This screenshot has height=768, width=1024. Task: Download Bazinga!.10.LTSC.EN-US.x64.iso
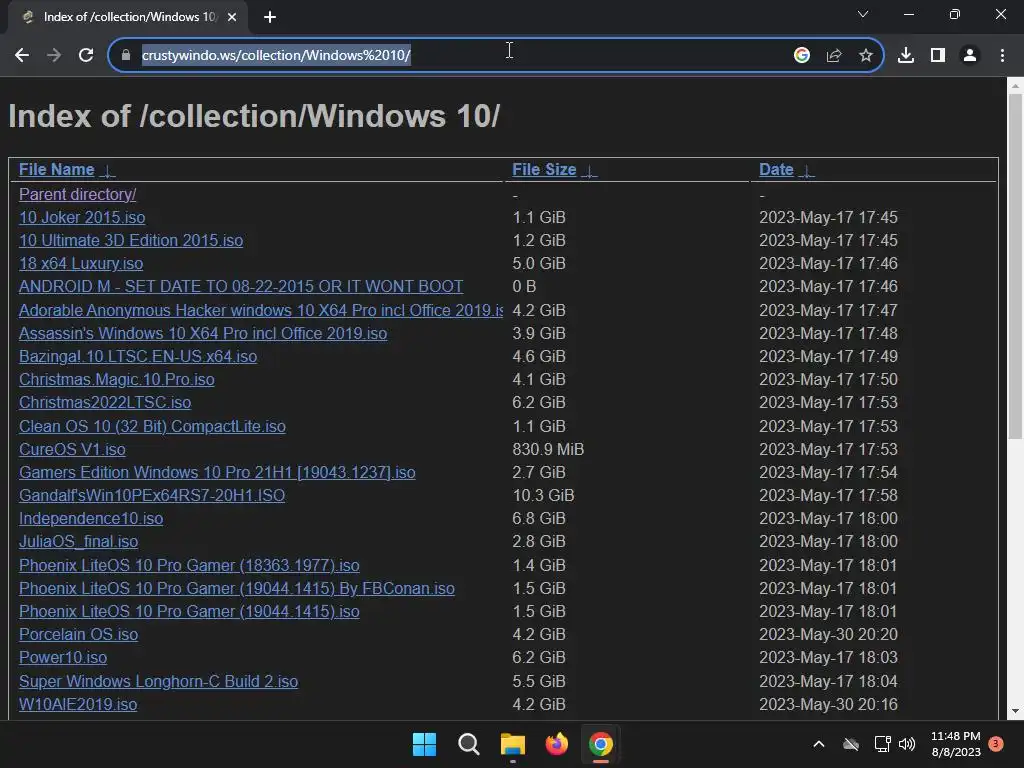click(x=138, y=357)
